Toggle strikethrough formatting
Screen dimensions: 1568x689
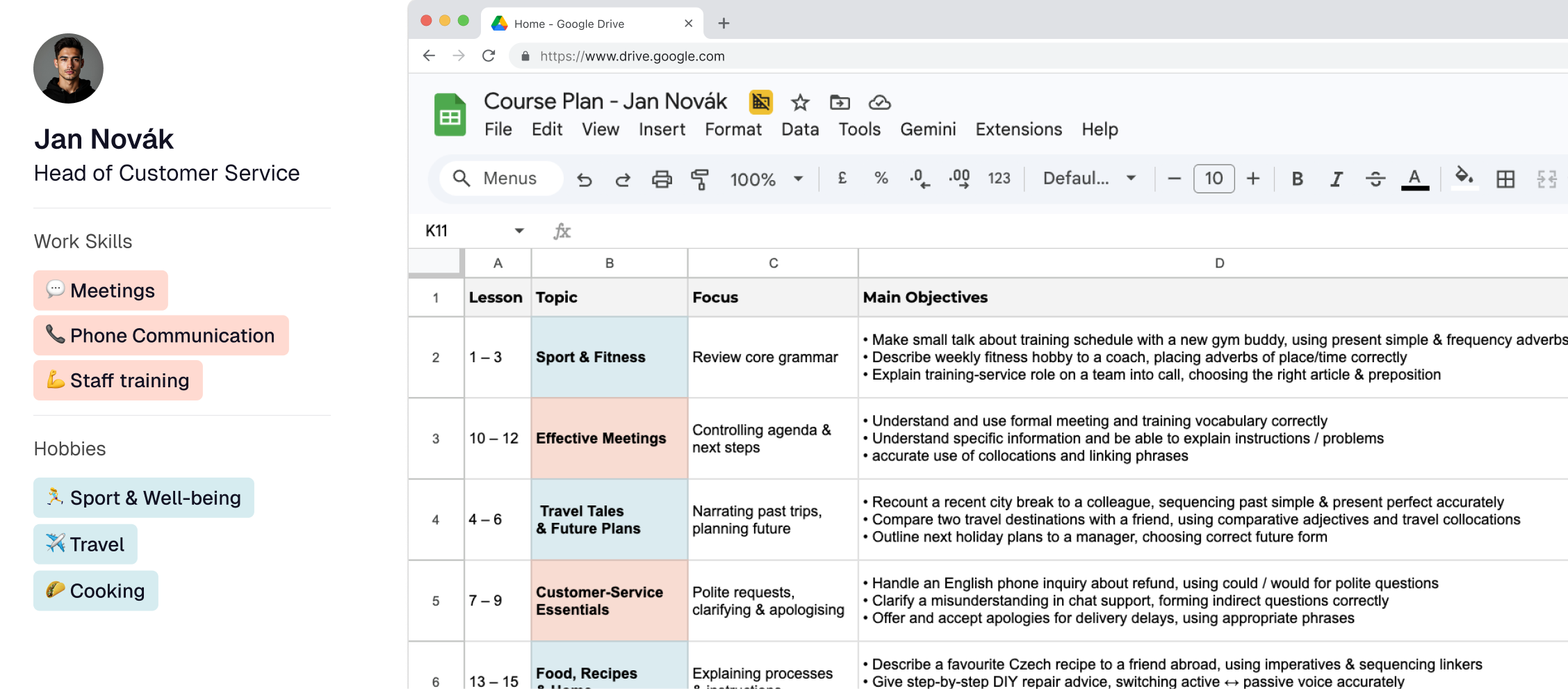1375,179
